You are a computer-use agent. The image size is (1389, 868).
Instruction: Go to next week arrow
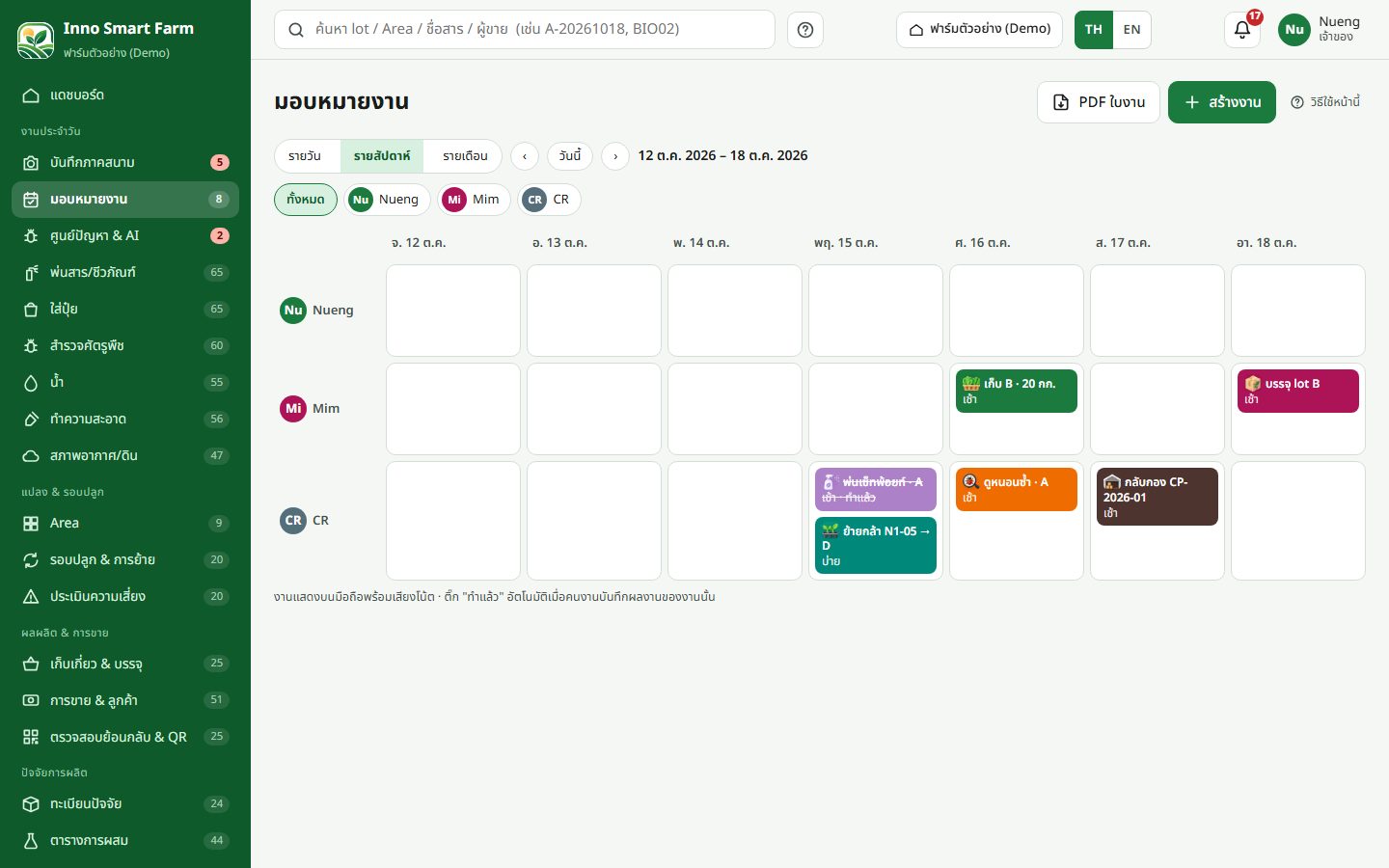pyautogui.click(x=615, y=156)
